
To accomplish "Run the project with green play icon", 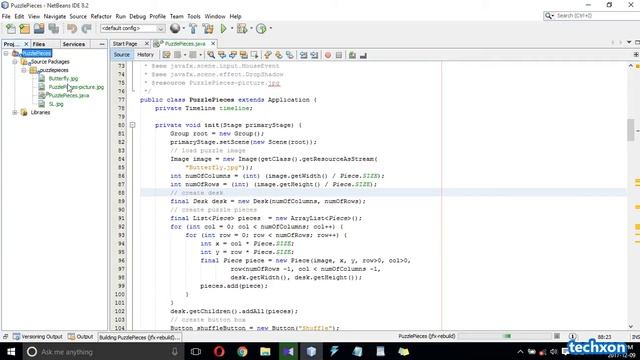I will pyautogui.click(x=223, y=28).
